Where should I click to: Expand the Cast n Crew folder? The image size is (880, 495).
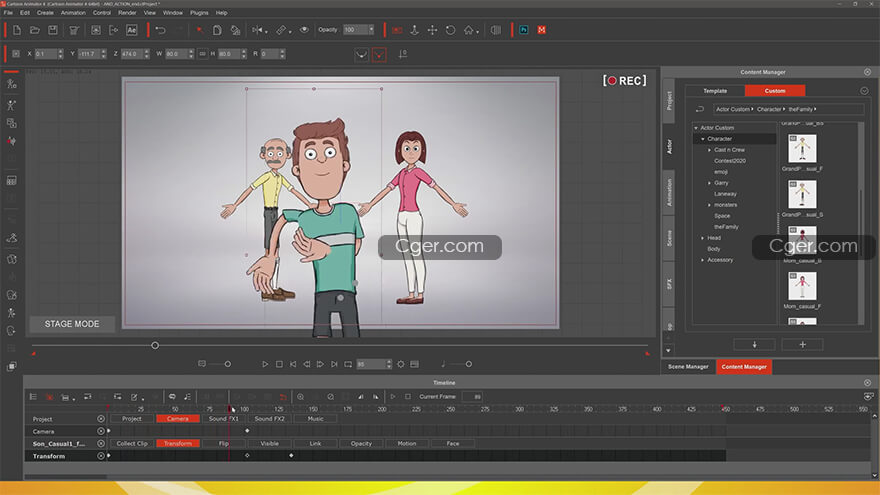pos(709,150)
